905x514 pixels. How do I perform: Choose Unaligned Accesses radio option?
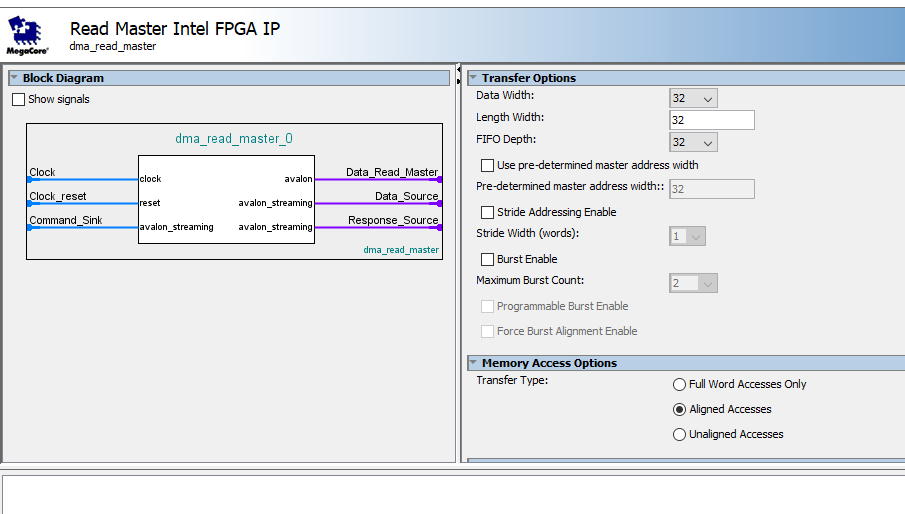[679, 434]
